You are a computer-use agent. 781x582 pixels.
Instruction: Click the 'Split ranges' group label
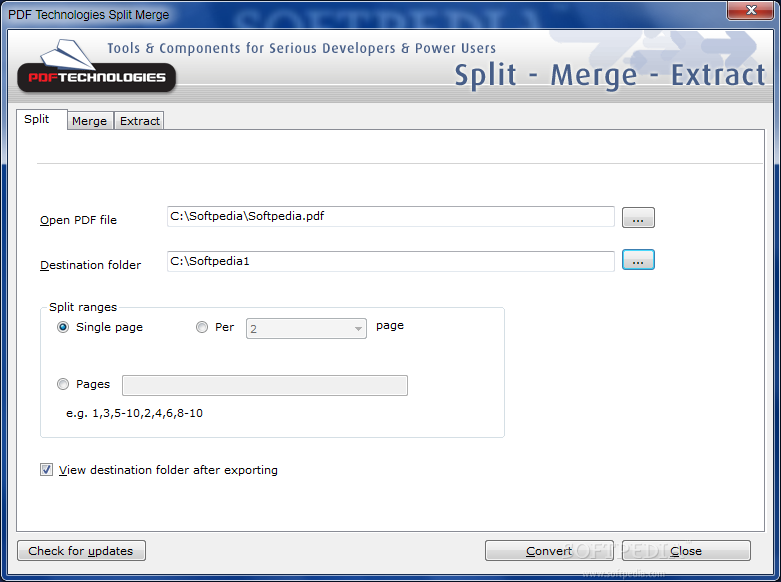tap(83, 307)
